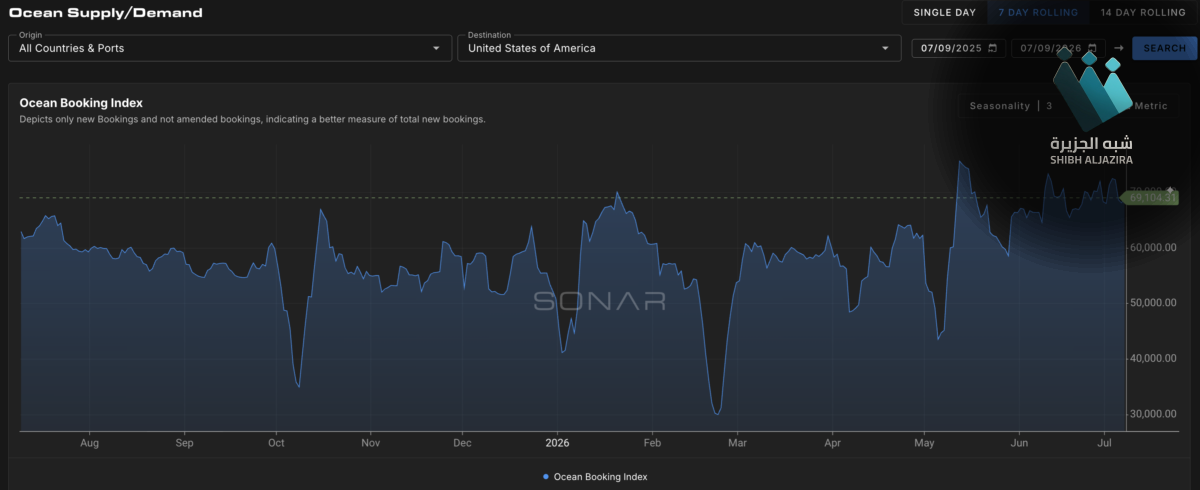The height and width of the screenshot is (490, 1200).
Task: Toggle the Ocean Booking Index legend item
Action: 595,477
